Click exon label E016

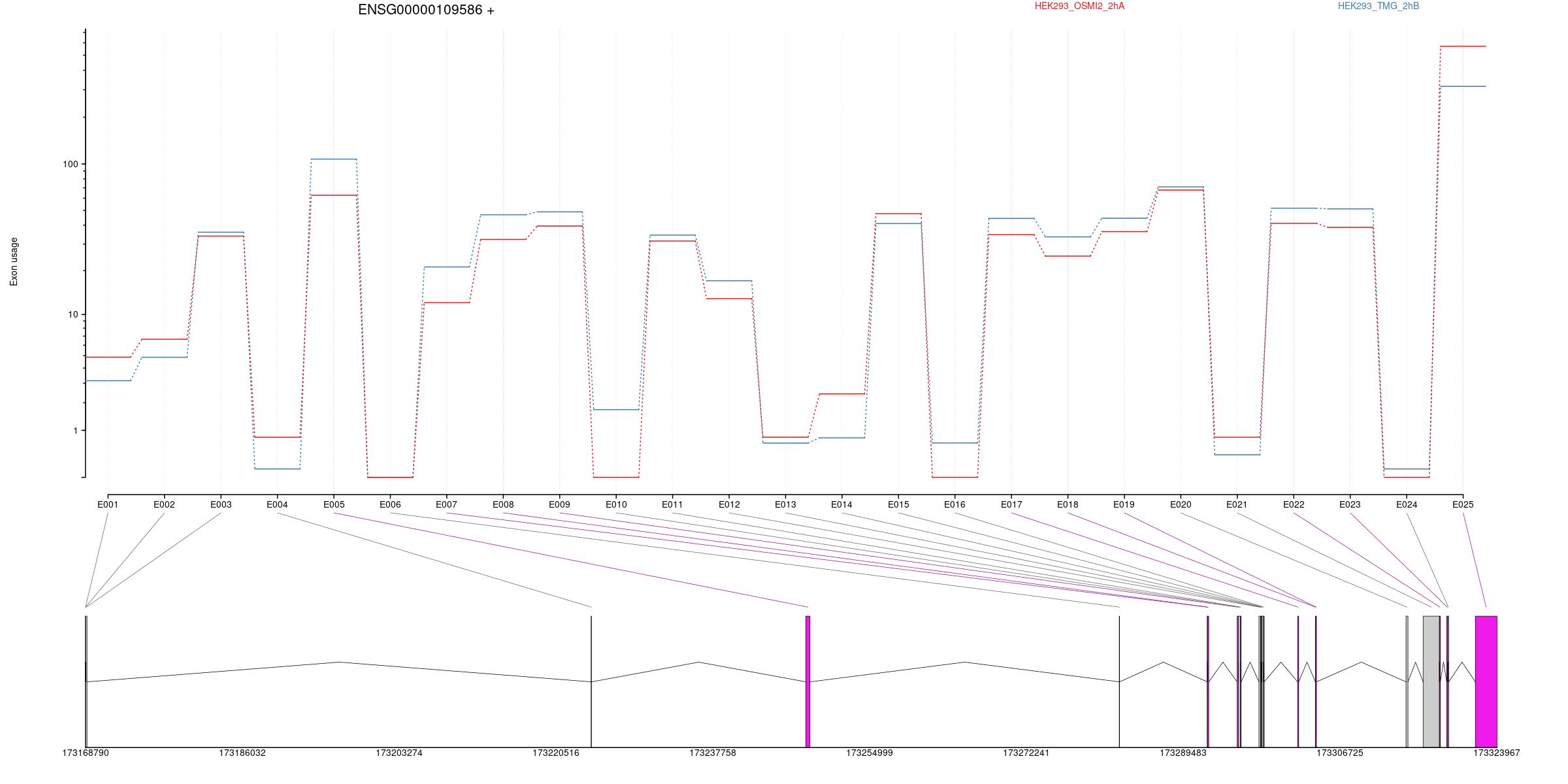point(955,504)
